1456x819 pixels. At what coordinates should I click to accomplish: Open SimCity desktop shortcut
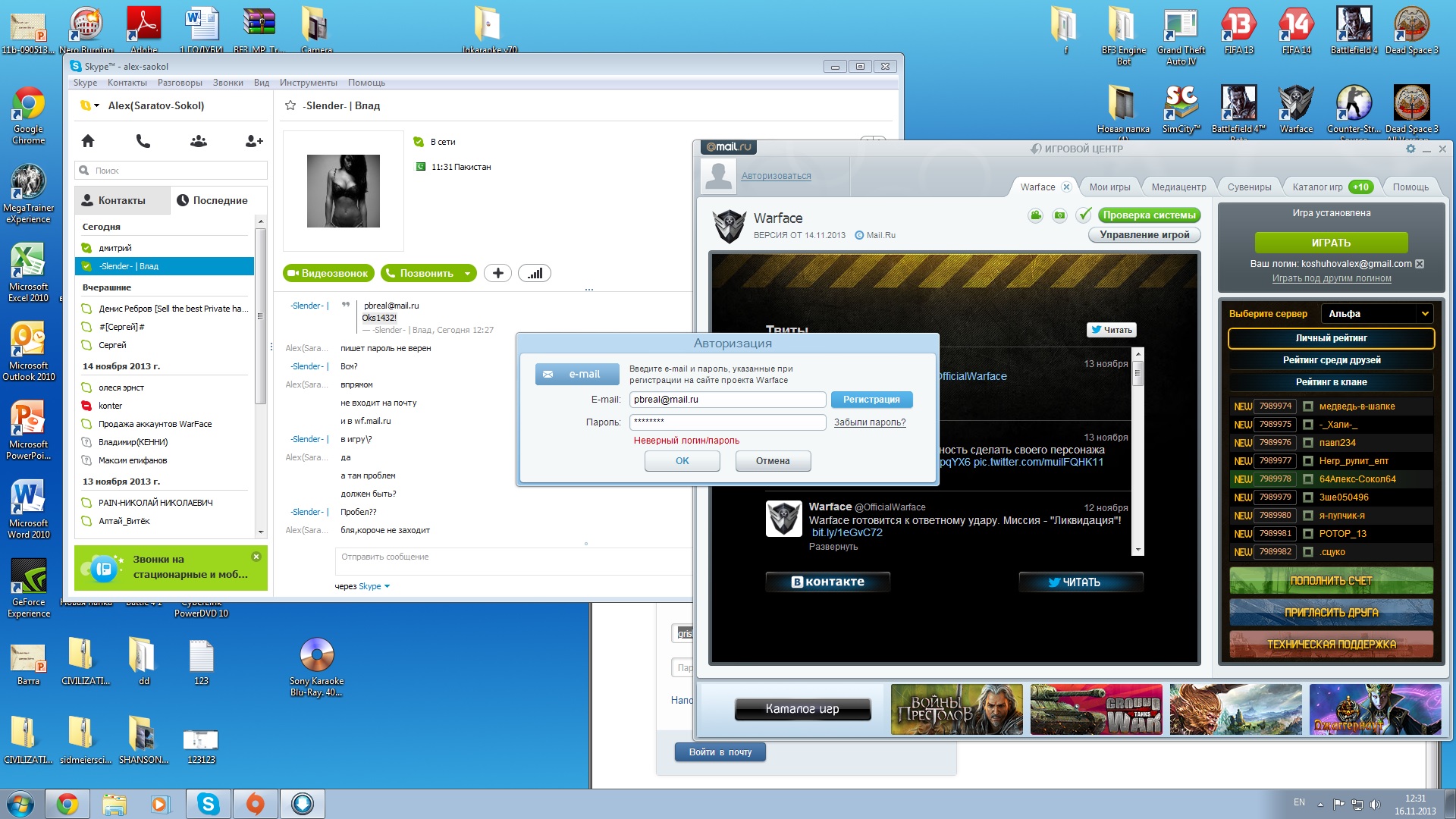pos(1181,109)
